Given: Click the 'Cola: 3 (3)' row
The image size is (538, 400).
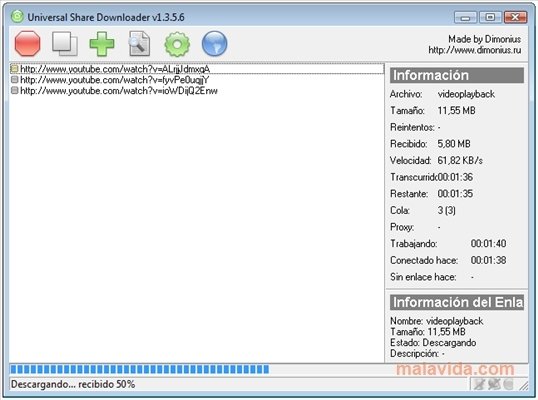Looking at the screenshot, I should coord(423,210).
